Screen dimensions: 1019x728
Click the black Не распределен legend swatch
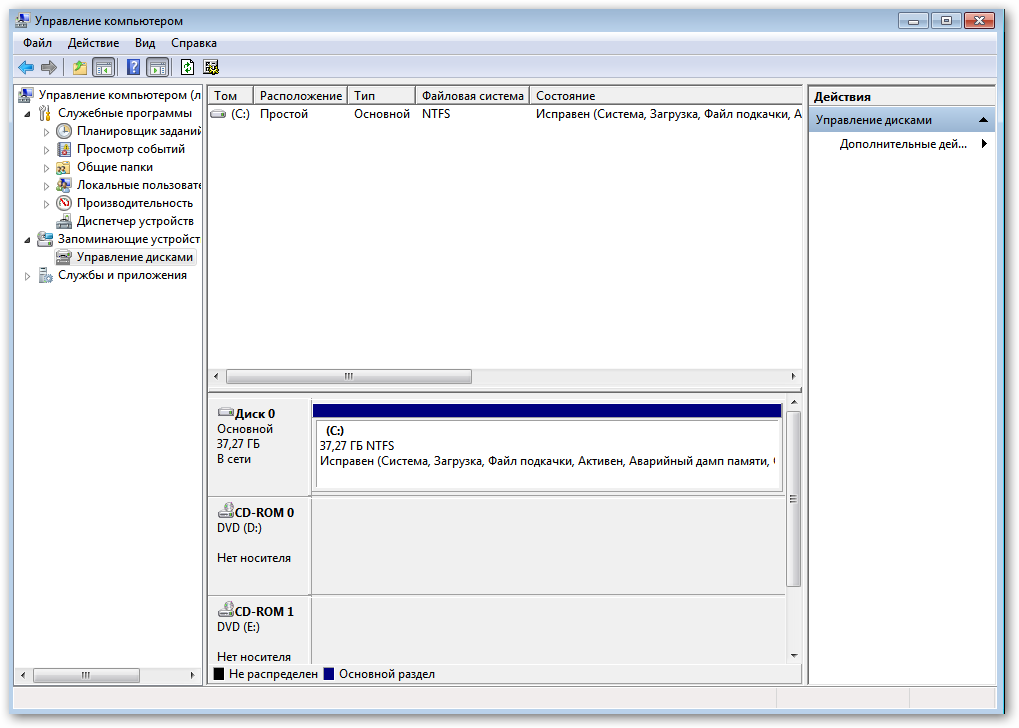pos(219,674)
